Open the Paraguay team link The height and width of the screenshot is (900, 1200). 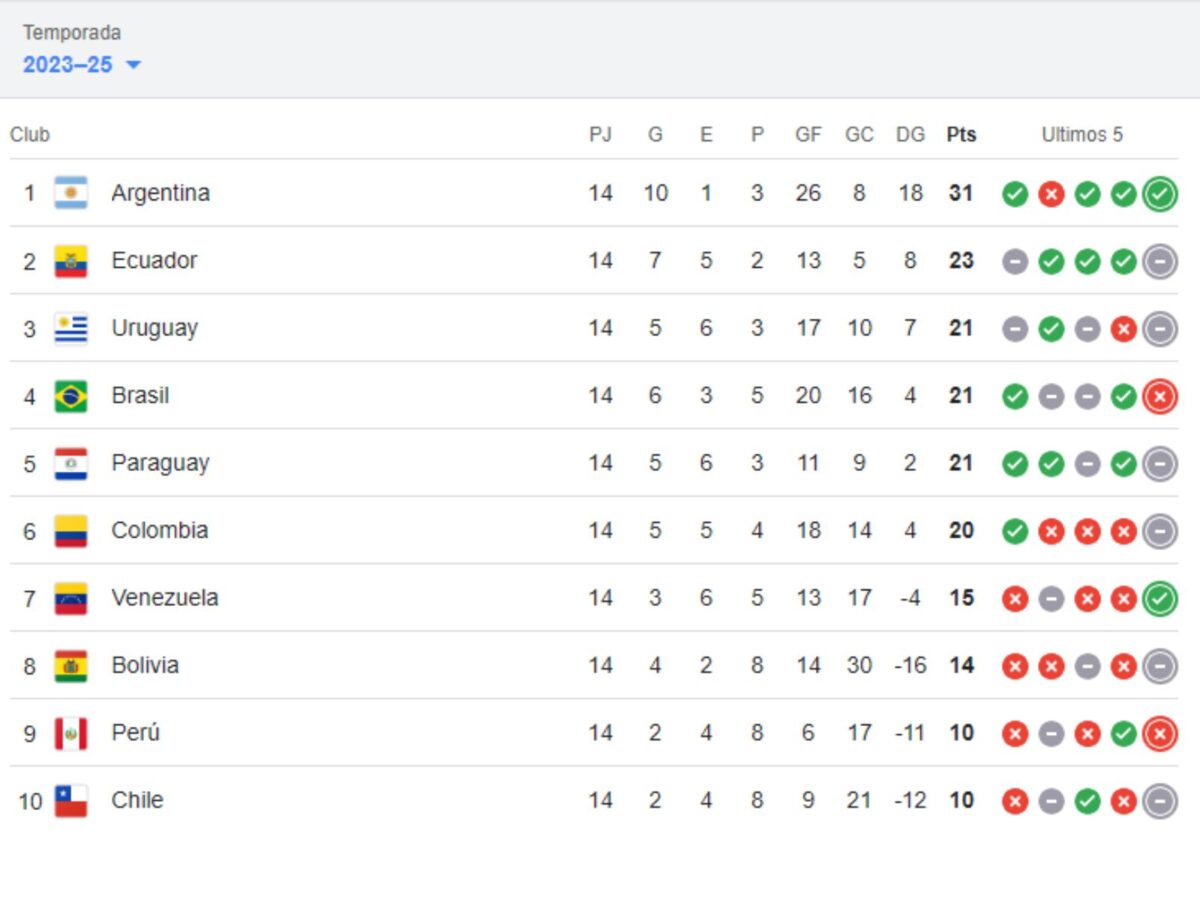click(160, 463)
